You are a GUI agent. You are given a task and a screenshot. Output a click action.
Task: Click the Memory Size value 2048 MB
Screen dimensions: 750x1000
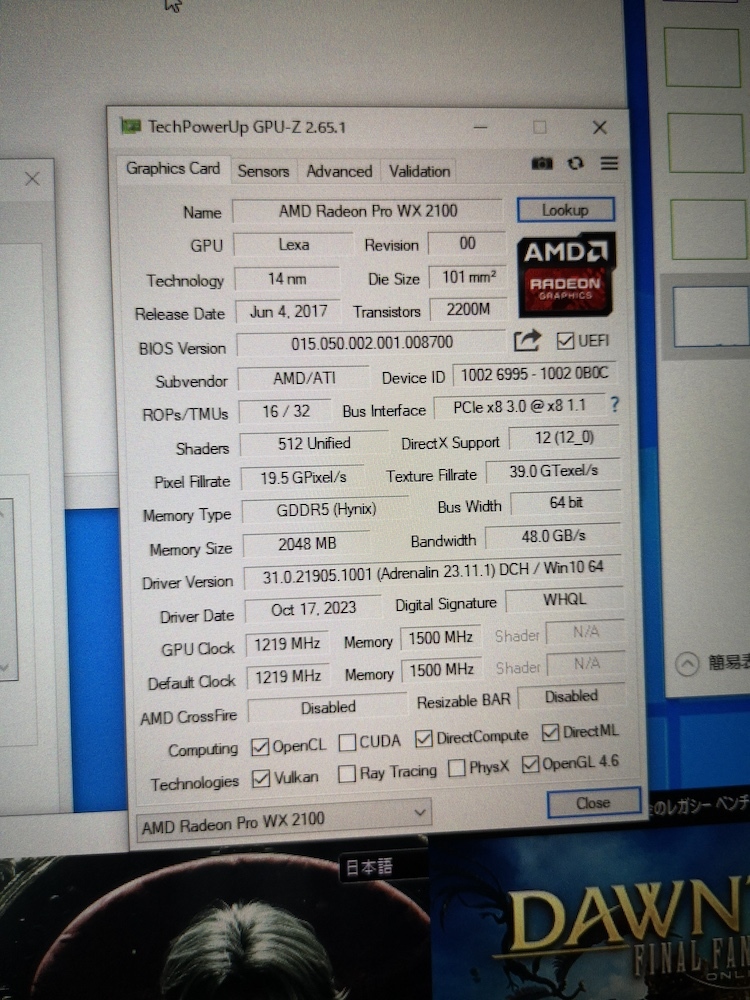click(306, 544)
